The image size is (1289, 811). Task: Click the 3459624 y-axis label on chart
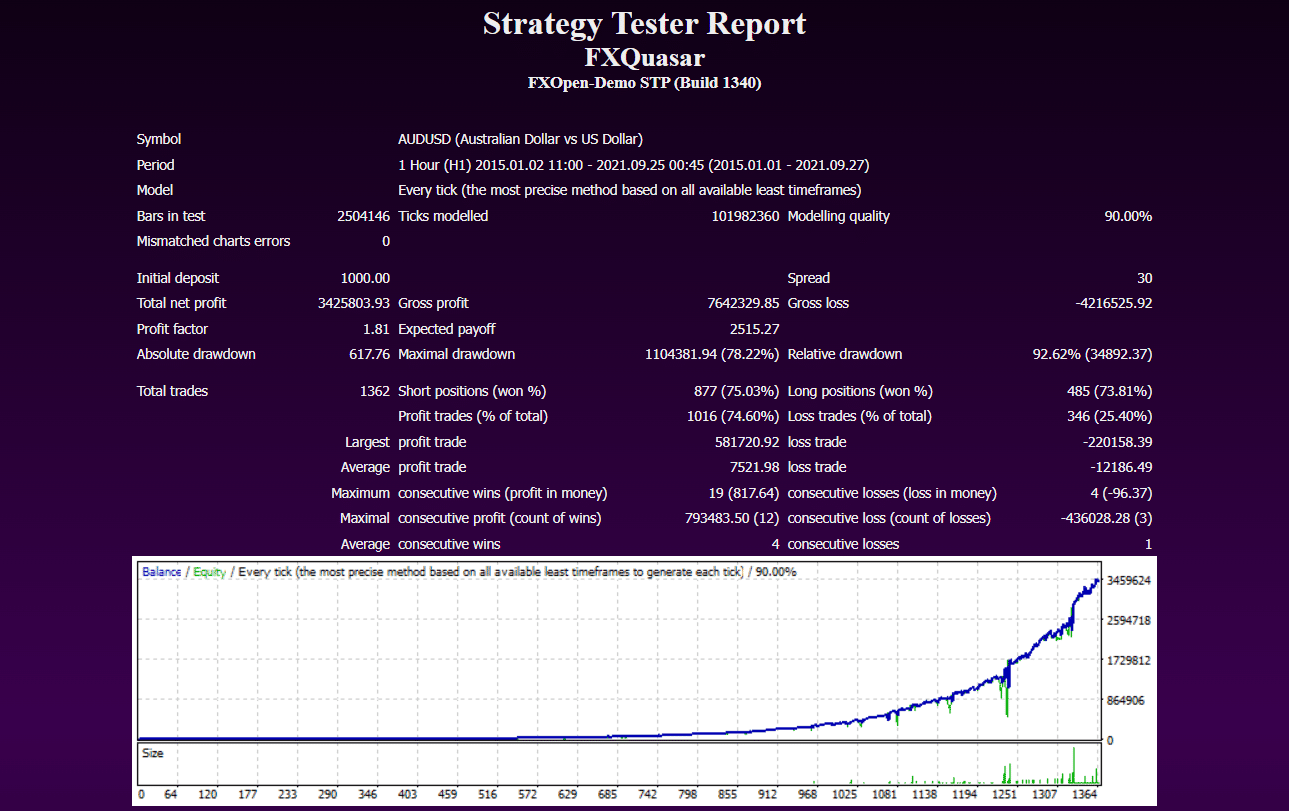pos(1128,580)
